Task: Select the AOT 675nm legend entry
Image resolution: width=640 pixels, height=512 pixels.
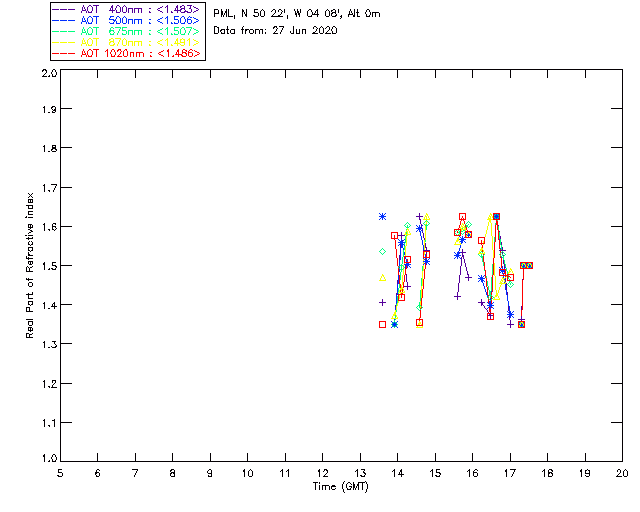Action: click(x=128, y=31)
